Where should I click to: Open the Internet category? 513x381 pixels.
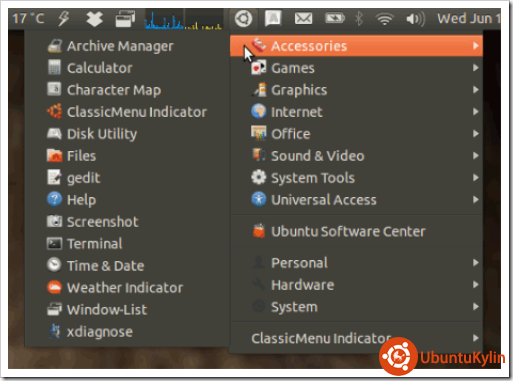click(x=356, y=112)
